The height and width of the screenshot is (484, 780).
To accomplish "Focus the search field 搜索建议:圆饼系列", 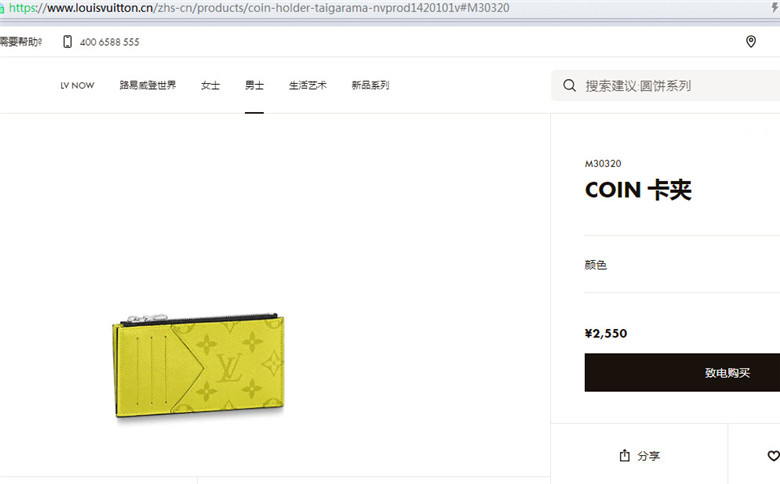I will point(666,86).
